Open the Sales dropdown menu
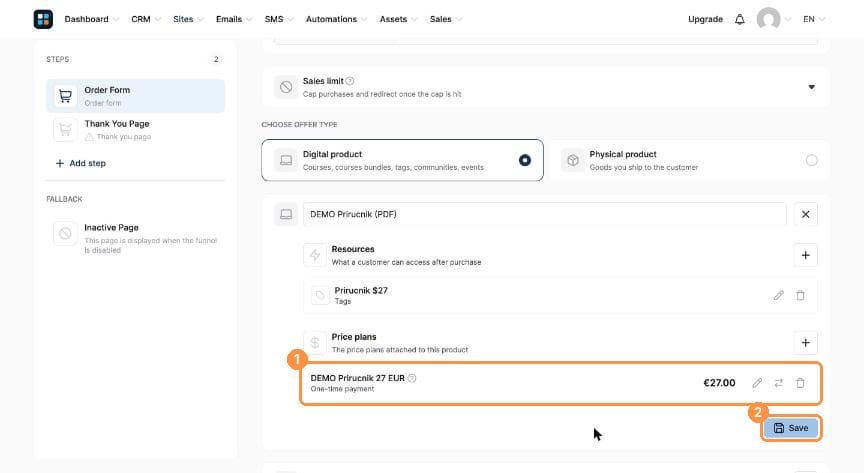Image resolution: width=864 pixels, height=473 pixels. click(x=446, y=19)
